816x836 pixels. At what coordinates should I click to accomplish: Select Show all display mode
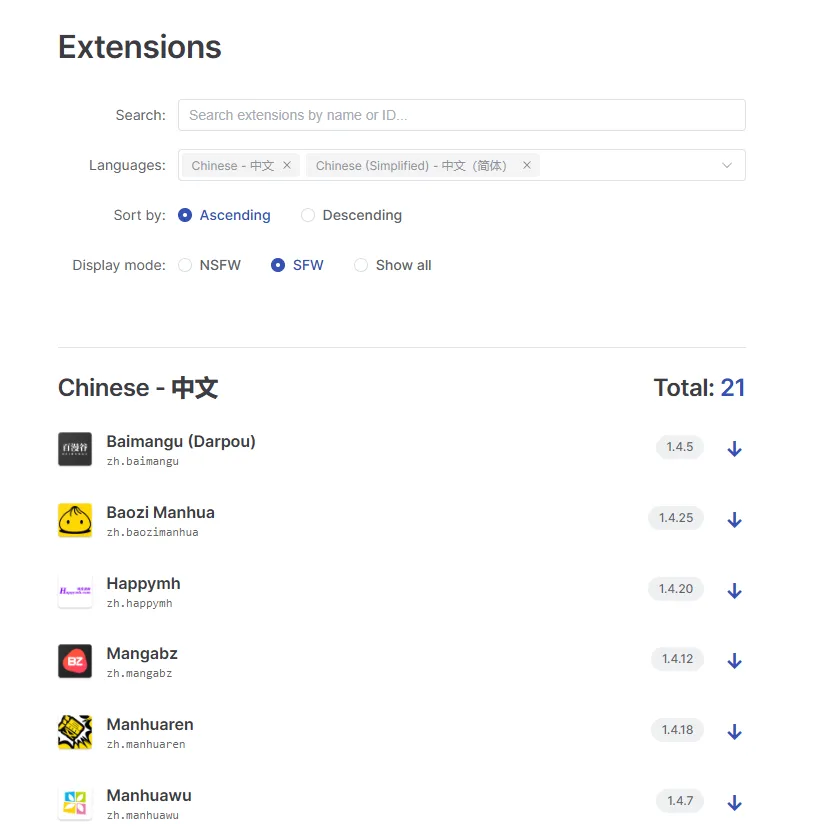(361, 265)
